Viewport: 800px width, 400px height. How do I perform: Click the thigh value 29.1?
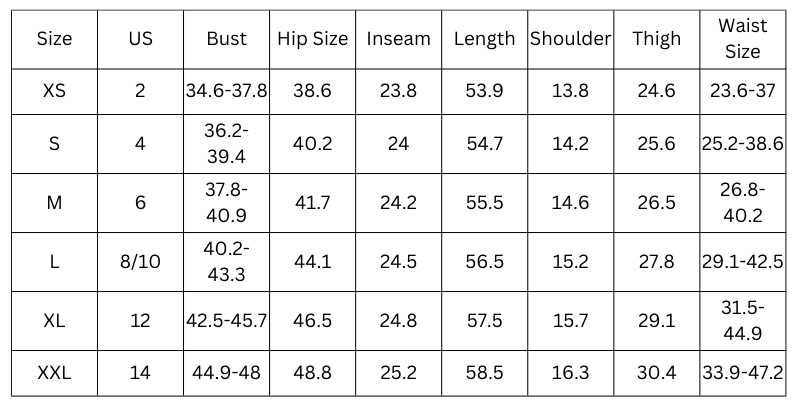pyautogui.click(x=656, y=321)
